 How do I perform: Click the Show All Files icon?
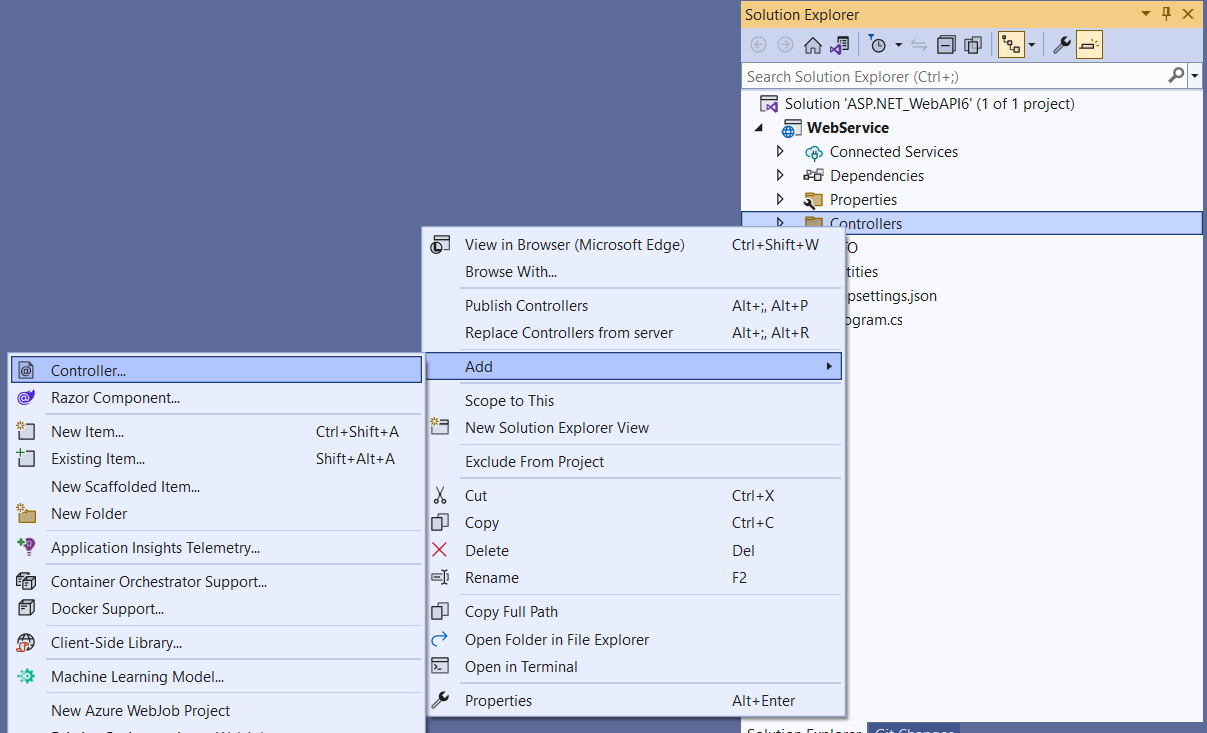[973, 45]
